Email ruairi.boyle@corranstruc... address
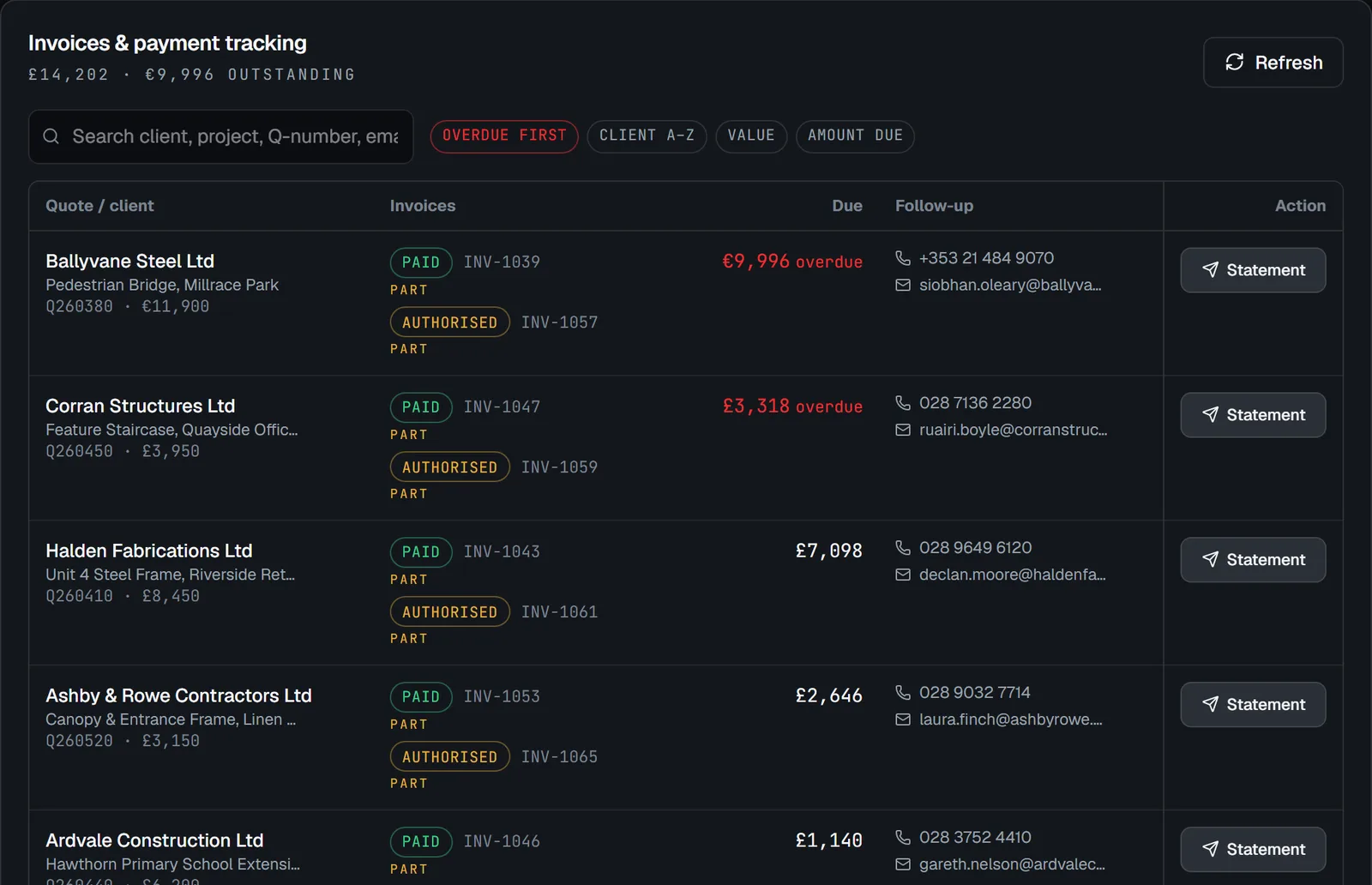Viewport: 1372px width, 885px height. (1013, 430)
